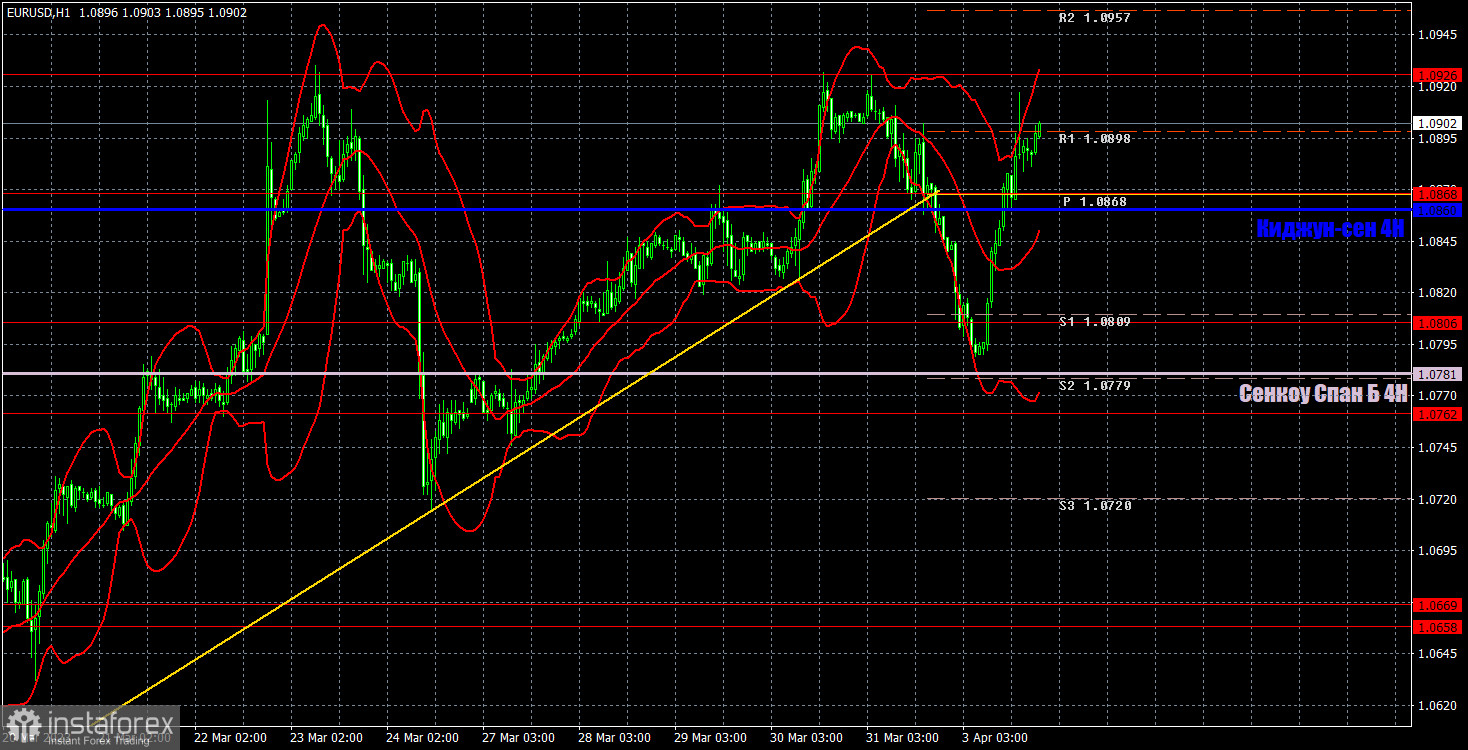Select the 23 Mar 02:00 time label
Screen dimensions: 1468x750
[327, 738]
